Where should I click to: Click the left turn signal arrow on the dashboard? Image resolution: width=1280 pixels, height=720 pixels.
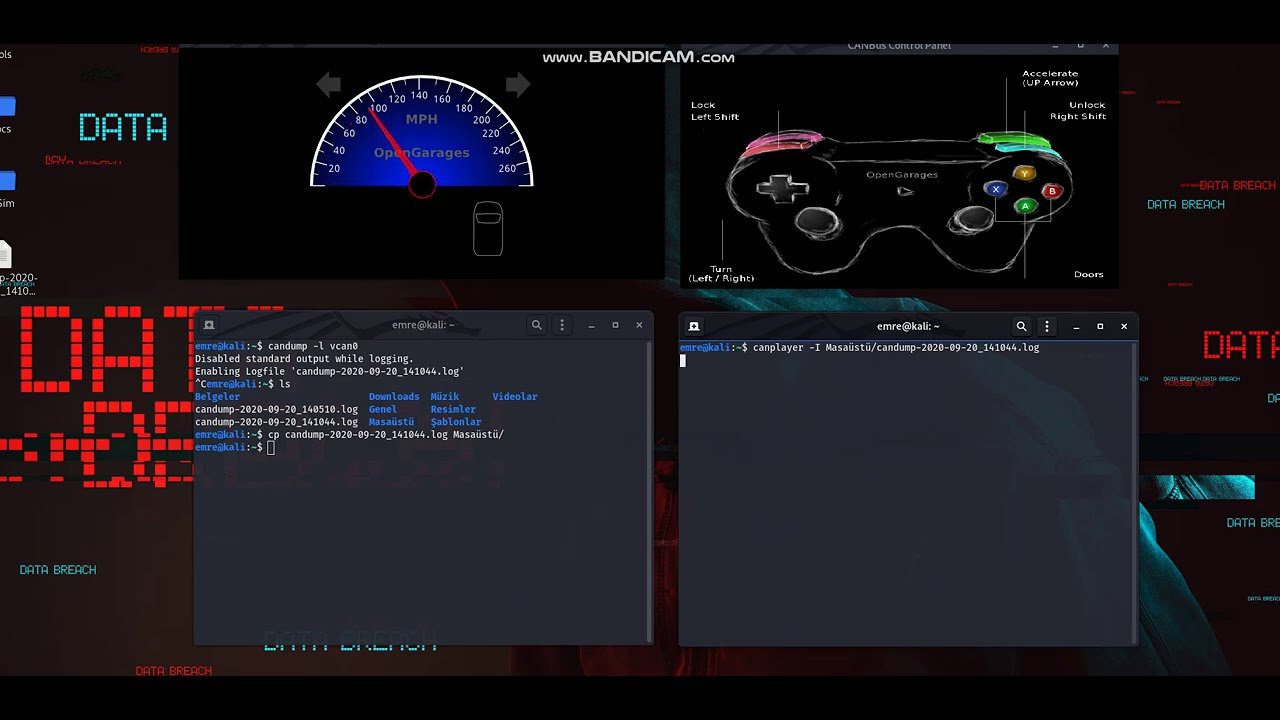[x=328, y=85]
